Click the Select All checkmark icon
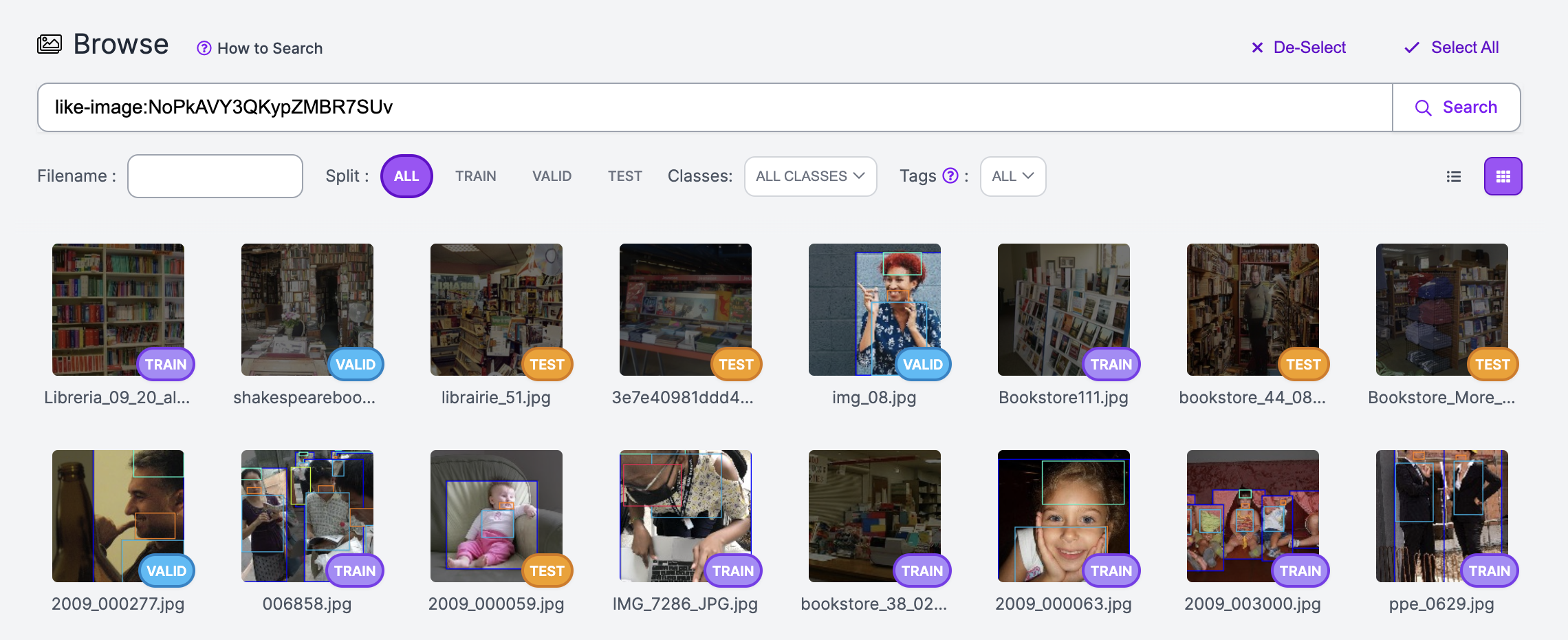Viewport: 1568px width, 640px height. click(x=1411, y=47)
